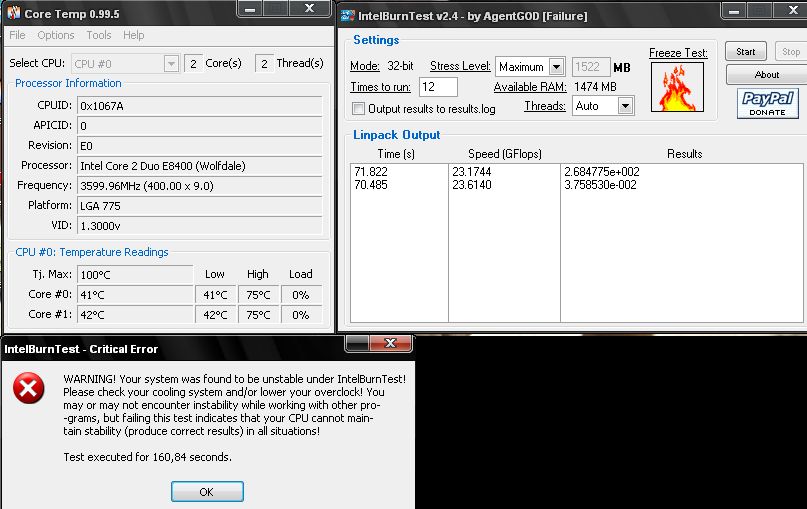Click the Tj. Max field 100°C
The image size is (807, 509).
[x=135, y=274]
